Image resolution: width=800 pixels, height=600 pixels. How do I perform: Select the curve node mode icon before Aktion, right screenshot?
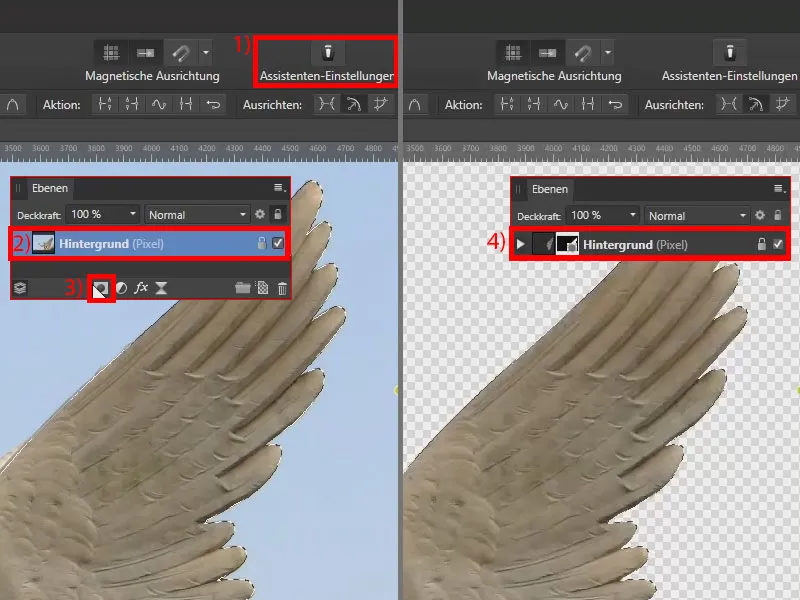[415, 105]
